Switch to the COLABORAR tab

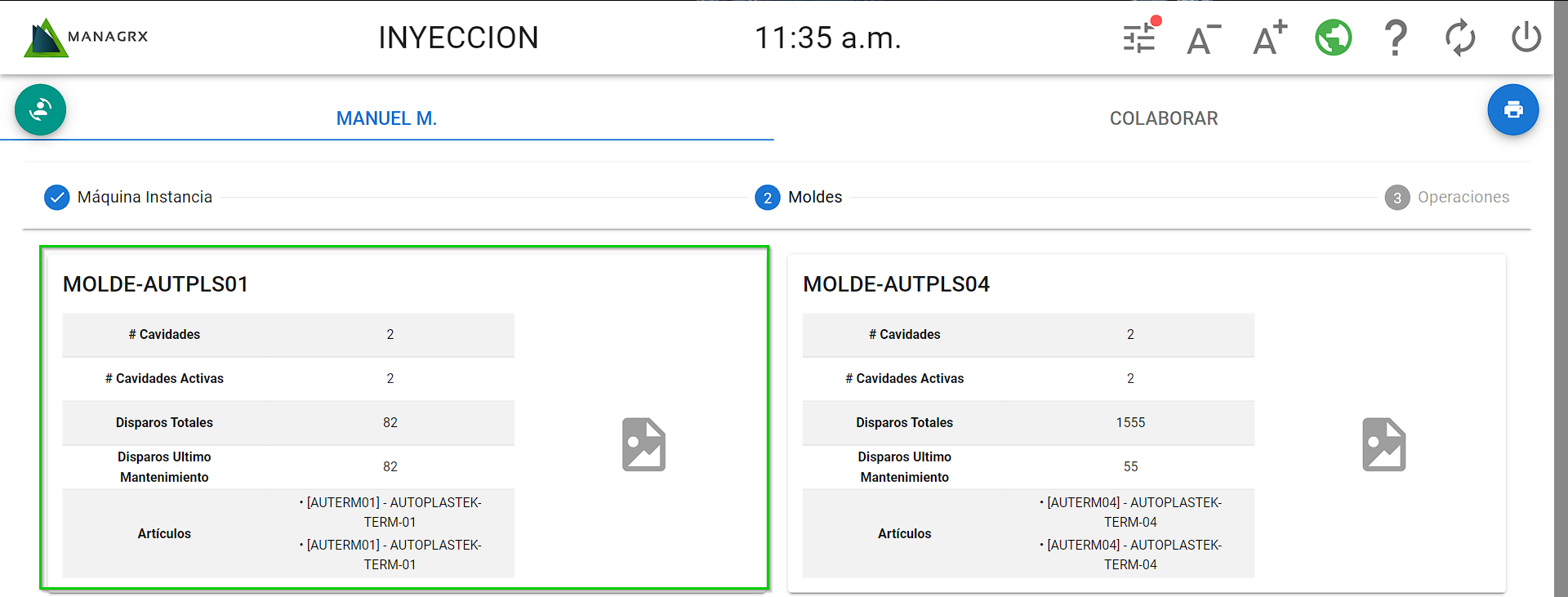(1163, 118)
